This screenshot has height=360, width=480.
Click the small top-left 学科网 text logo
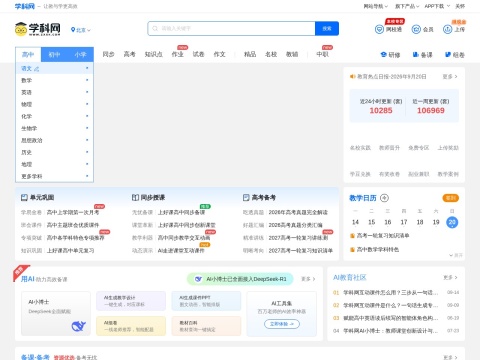25,6
